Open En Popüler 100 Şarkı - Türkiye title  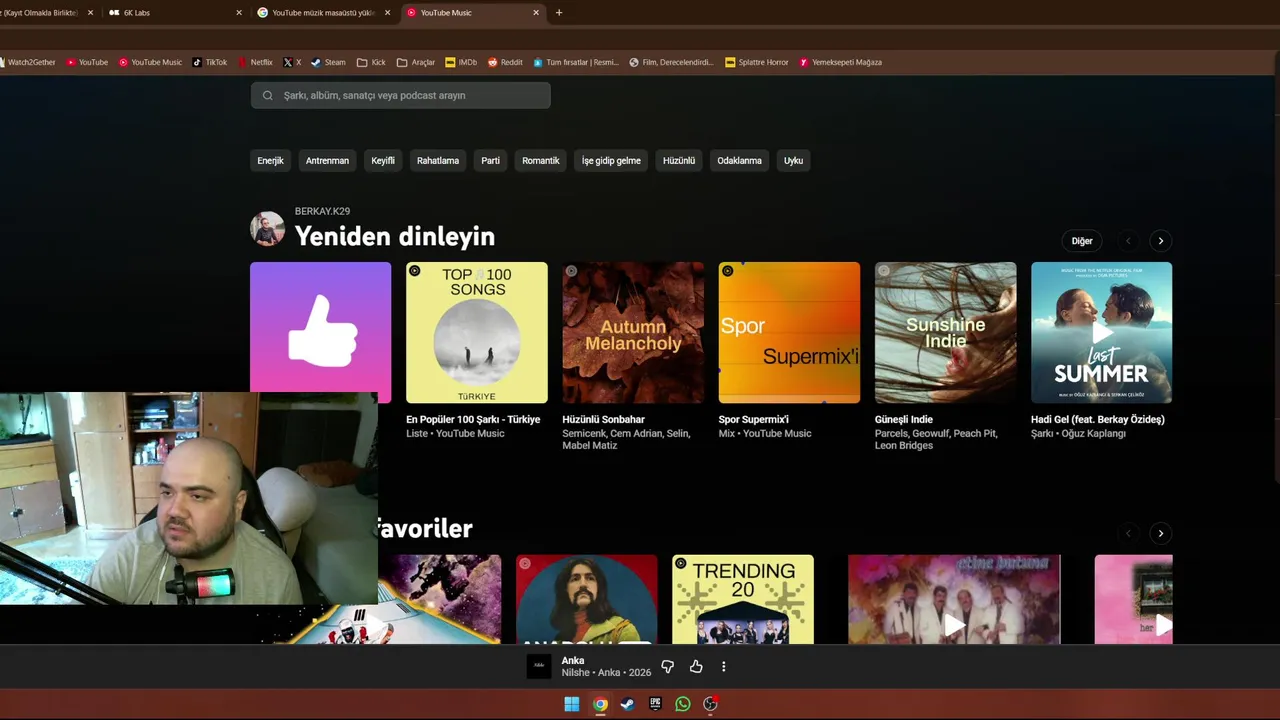pos(473,420)
